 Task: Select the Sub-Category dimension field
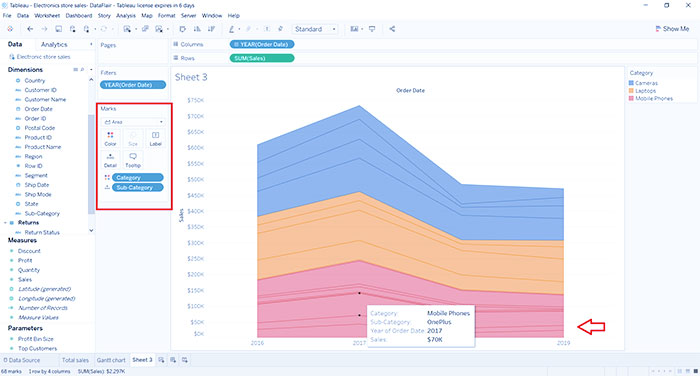(42, 213)
